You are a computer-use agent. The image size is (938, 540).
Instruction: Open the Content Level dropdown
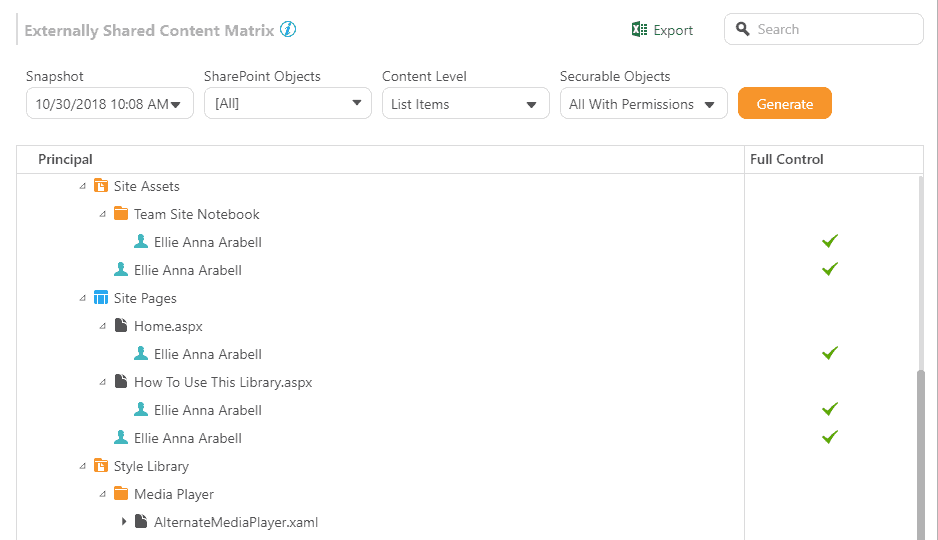[x=465, y=104]
